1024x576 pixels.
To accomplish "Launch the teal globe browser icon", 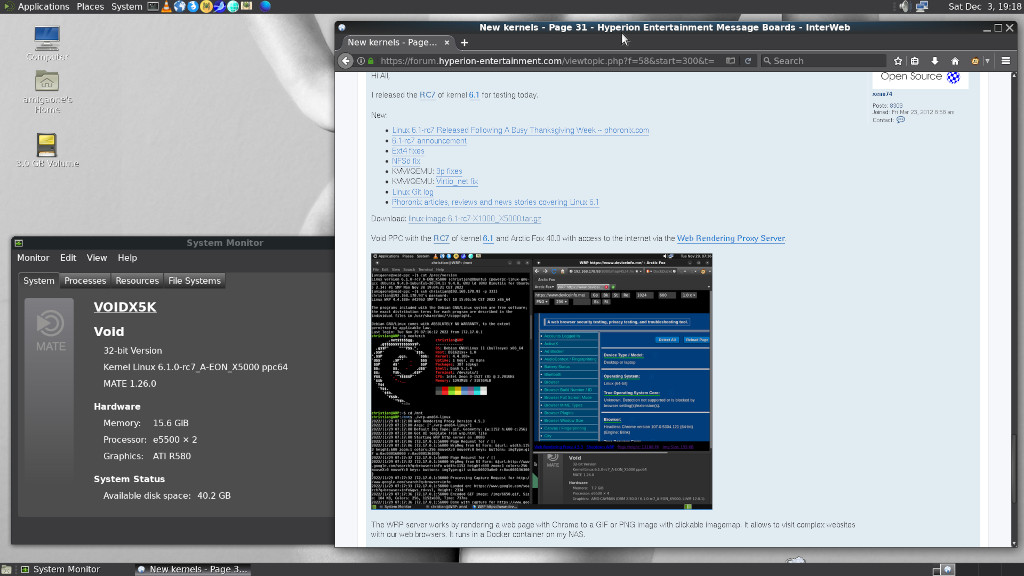I will (x=233, y=7).
